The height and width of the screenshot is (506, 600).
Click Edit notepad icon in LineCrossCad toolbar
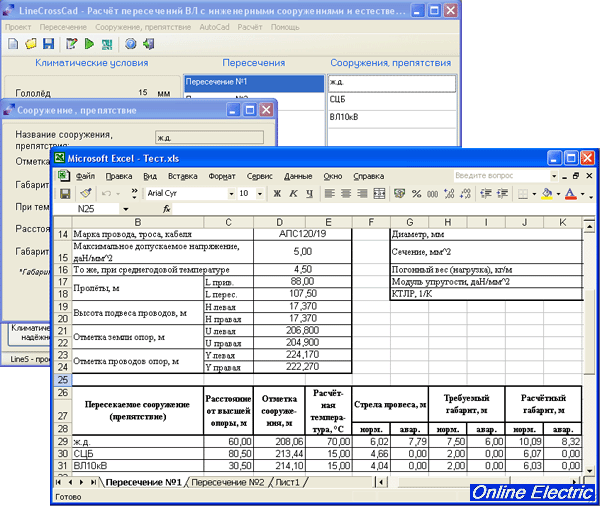tap(71, 44)
